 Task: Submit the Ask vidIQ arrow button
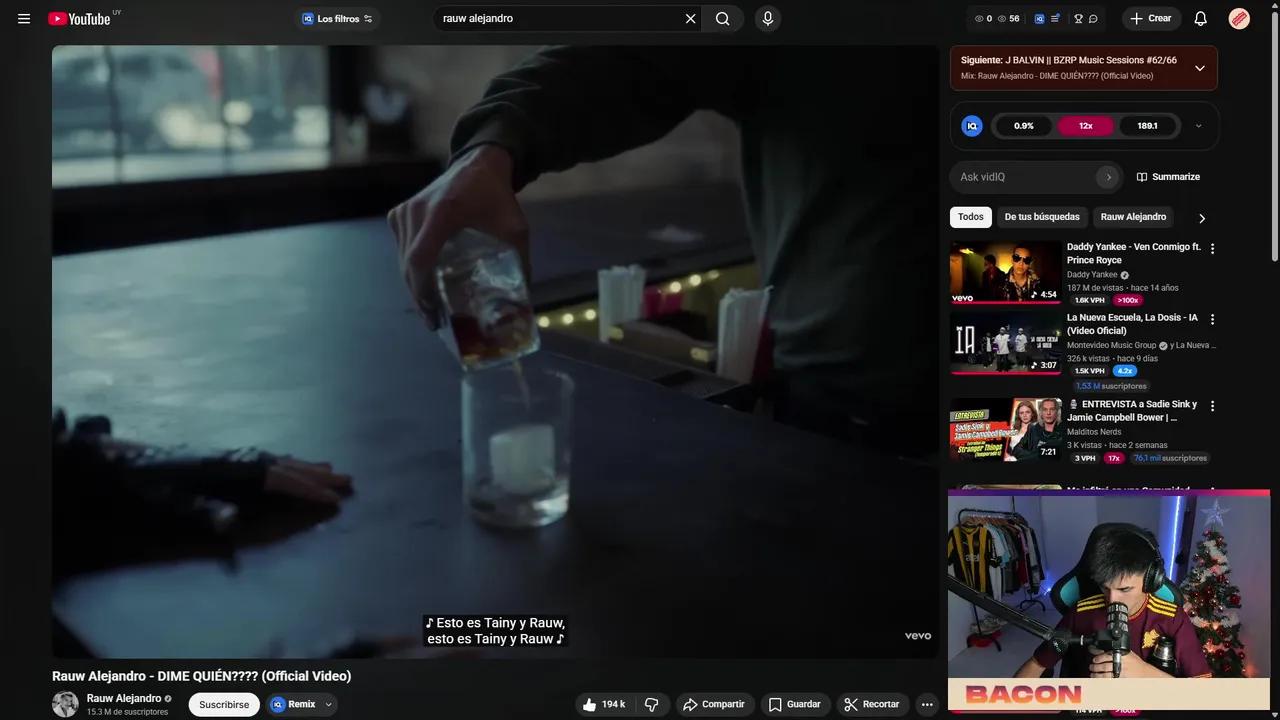(1108, 177)
